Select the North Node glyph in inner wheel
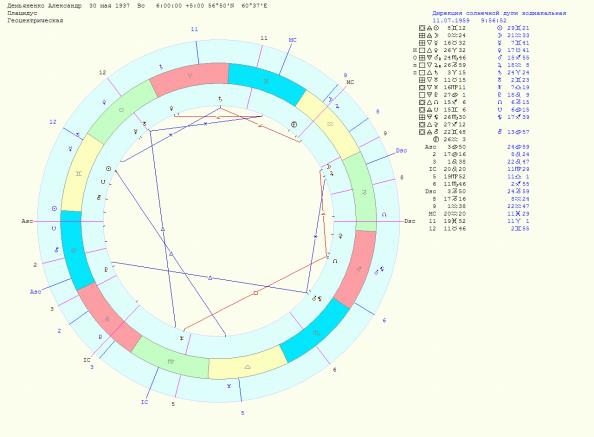 (x=335, y=261)
